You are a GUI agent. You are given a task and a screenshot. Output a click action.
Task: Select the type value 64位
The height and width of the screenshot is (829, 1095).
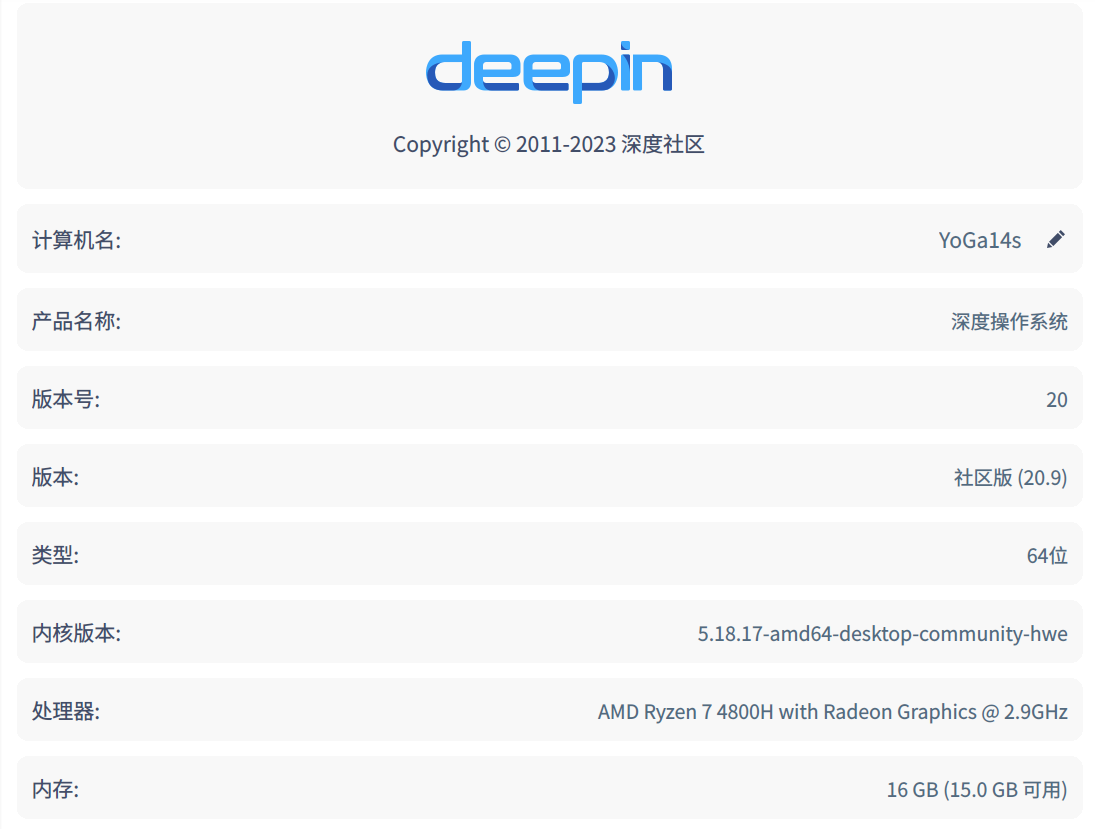1047,555
